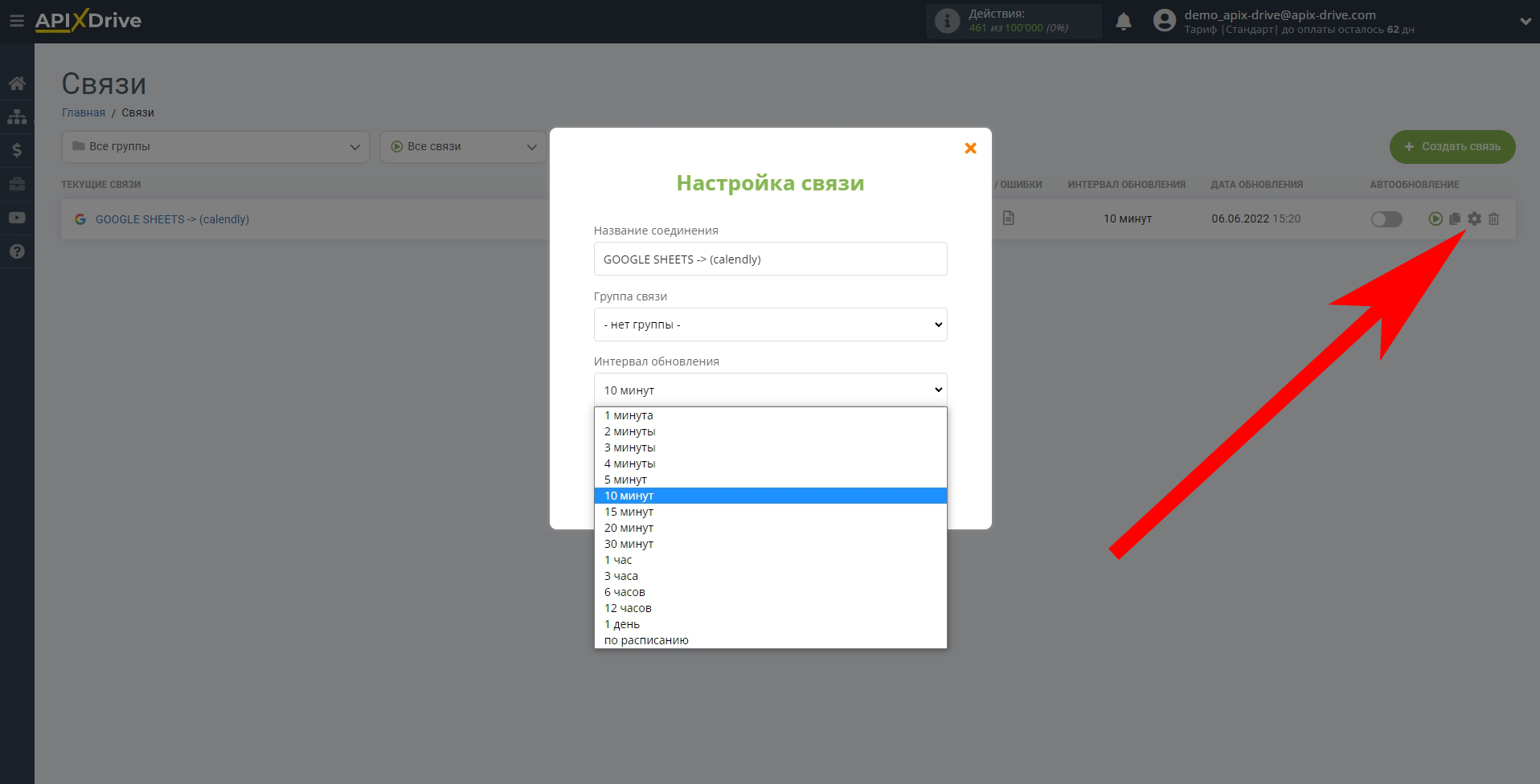The height and width of the screenshot is (784, 1540).
Task: Click 'ИНТЕРВАЛ ОБНОВЛЕНИЯ' column header
Action: [1126, 185]
